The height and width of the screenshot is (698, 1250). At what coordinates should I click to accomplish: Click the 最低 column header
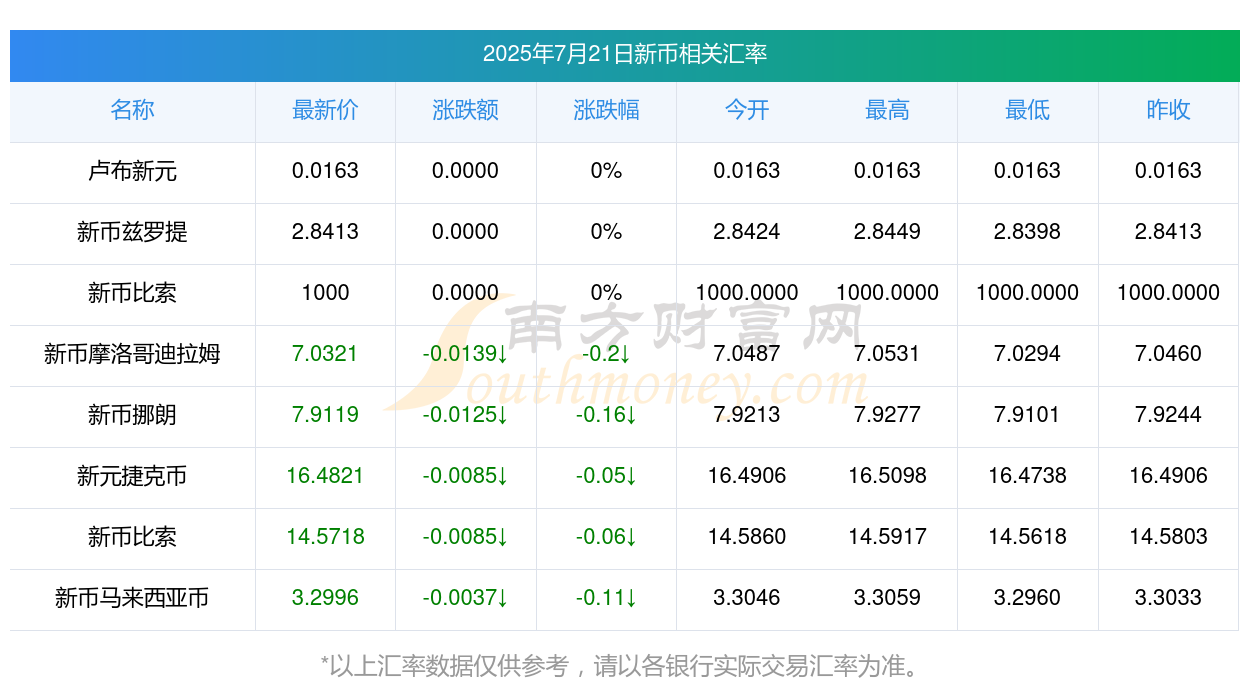[x=1027, y=110]
